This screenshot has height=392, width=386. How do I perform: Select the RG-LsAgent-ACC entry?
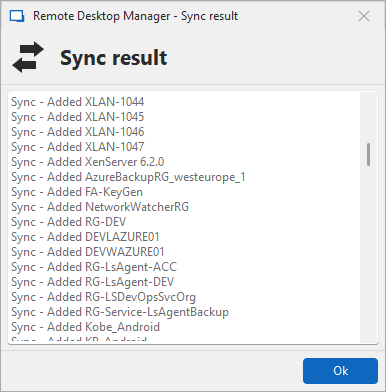(x=94, y=267)
